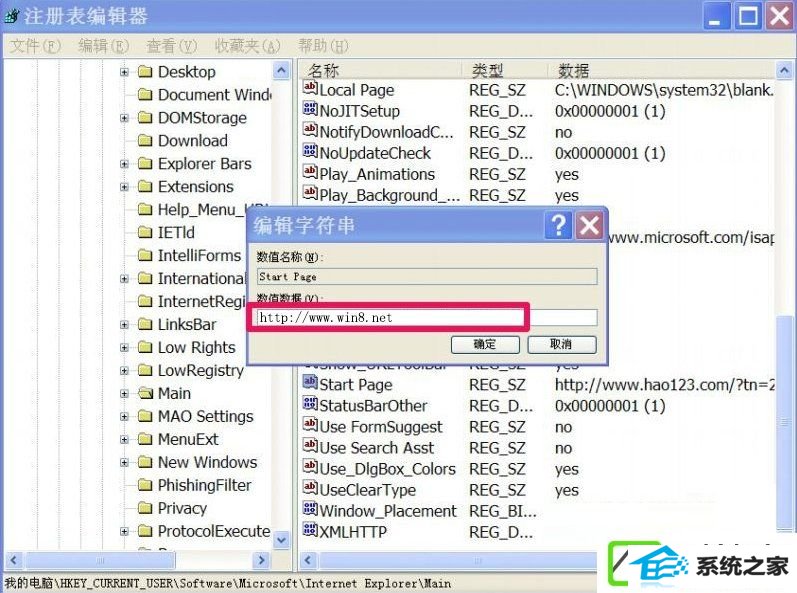797x593 pixels.
Task: Click the 数值名称 Start Page field
Action: pos(427,277)
